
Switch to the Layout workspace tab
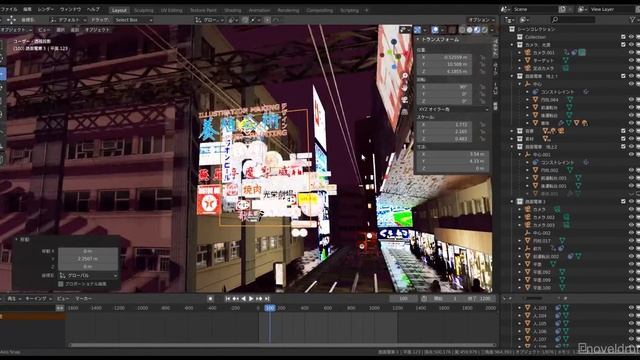[119, 10]
